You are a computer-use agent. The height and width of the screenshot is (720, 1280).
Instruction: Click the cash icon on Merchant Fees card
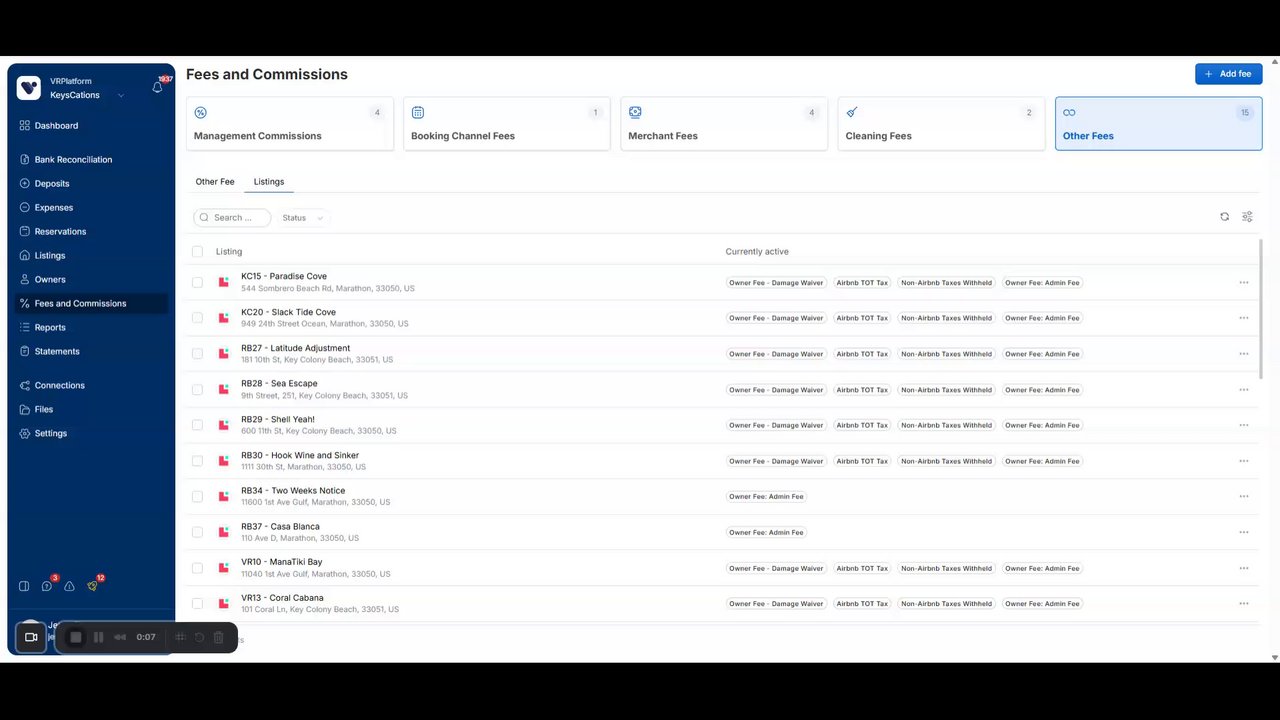(x=635, y=113)
